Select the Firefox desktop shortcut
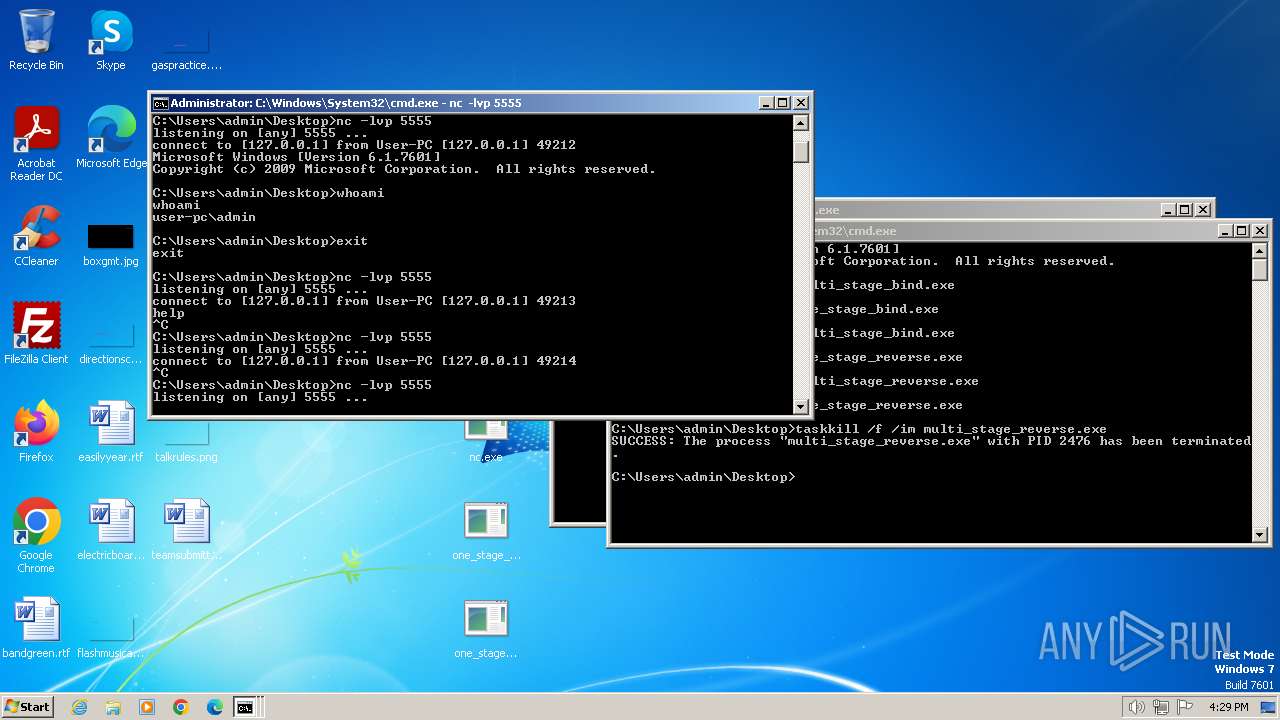This screenshot has width=1280, height=720. [x=36, y=432]
